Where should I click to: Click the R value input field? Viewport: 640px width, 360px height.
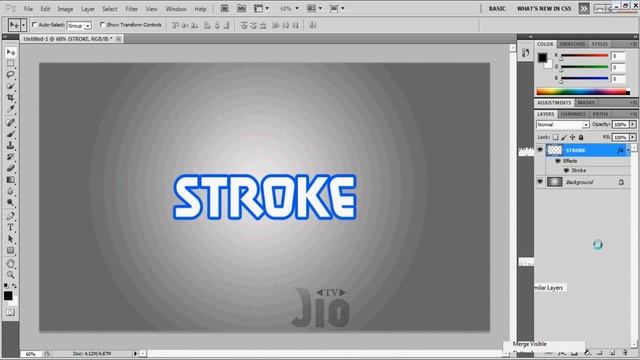click(x=618, y=56)
